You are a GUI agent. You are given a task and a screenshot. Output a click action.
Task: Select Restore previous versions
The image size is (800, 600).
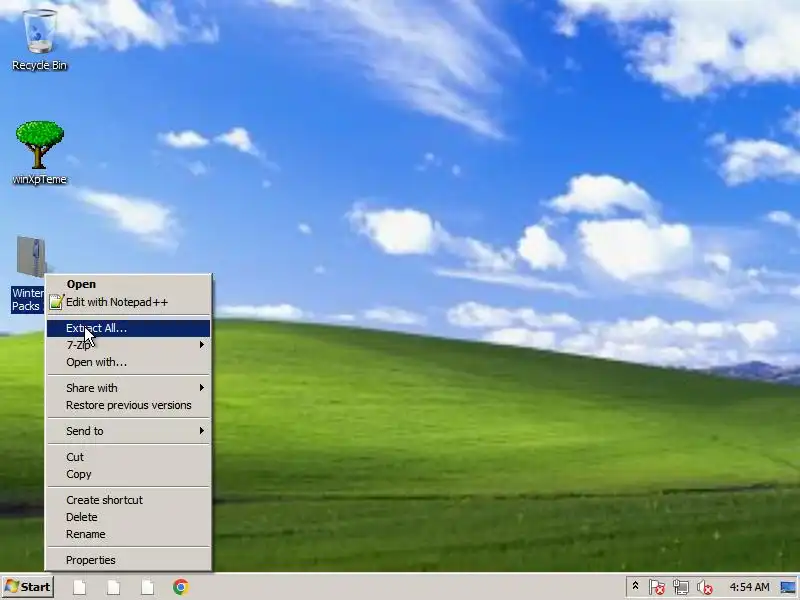point(129,405)
